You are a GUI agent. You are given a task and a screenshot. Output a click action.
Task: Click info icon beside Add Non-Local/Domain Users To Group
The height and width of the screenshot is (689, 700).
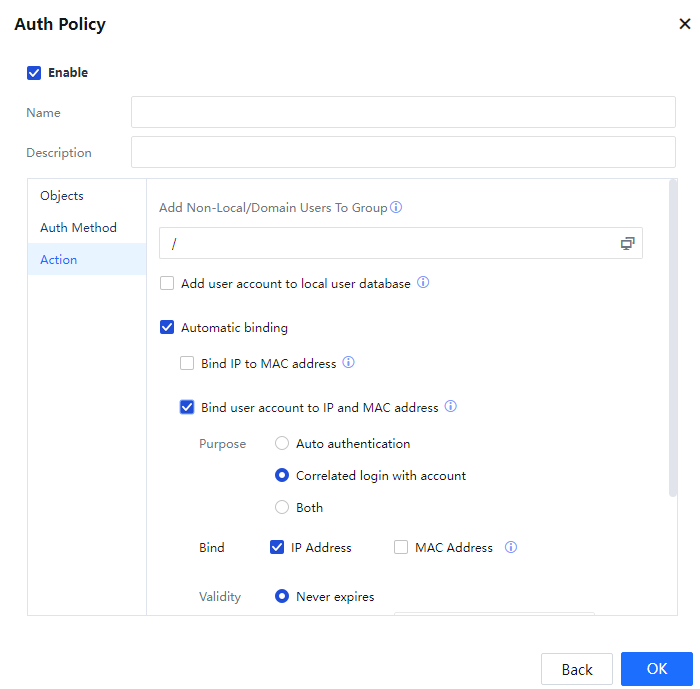pyautogui.click(x=396, y=208)
